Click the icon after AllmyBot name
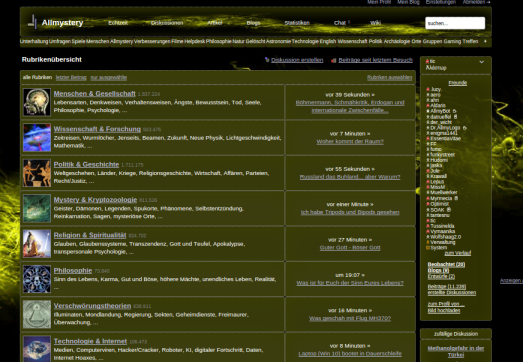Screen dimensions: 523x362 click(x=454, y=111)
